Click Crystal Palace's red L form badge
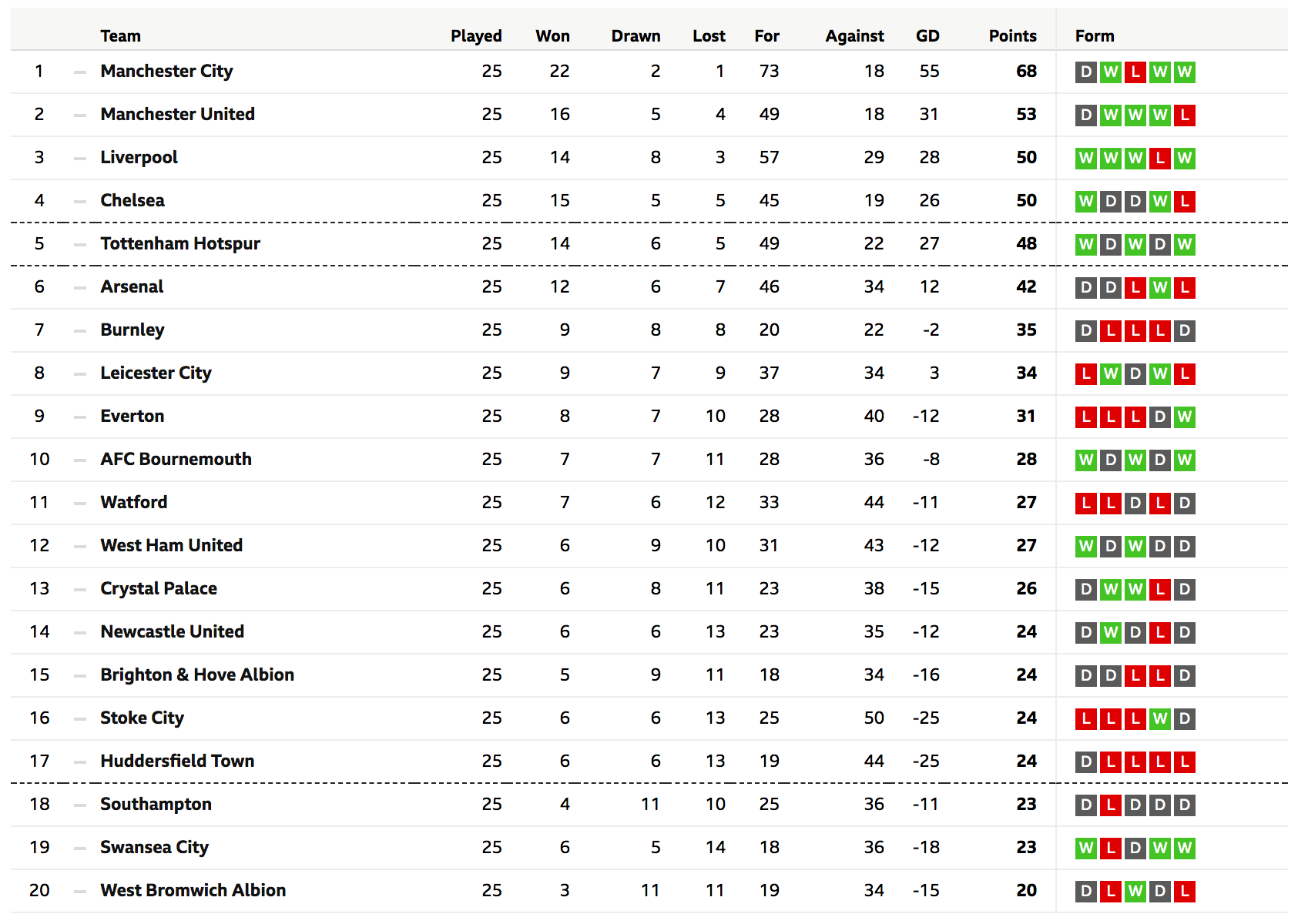1308x924 pixels. [1159, 590]
